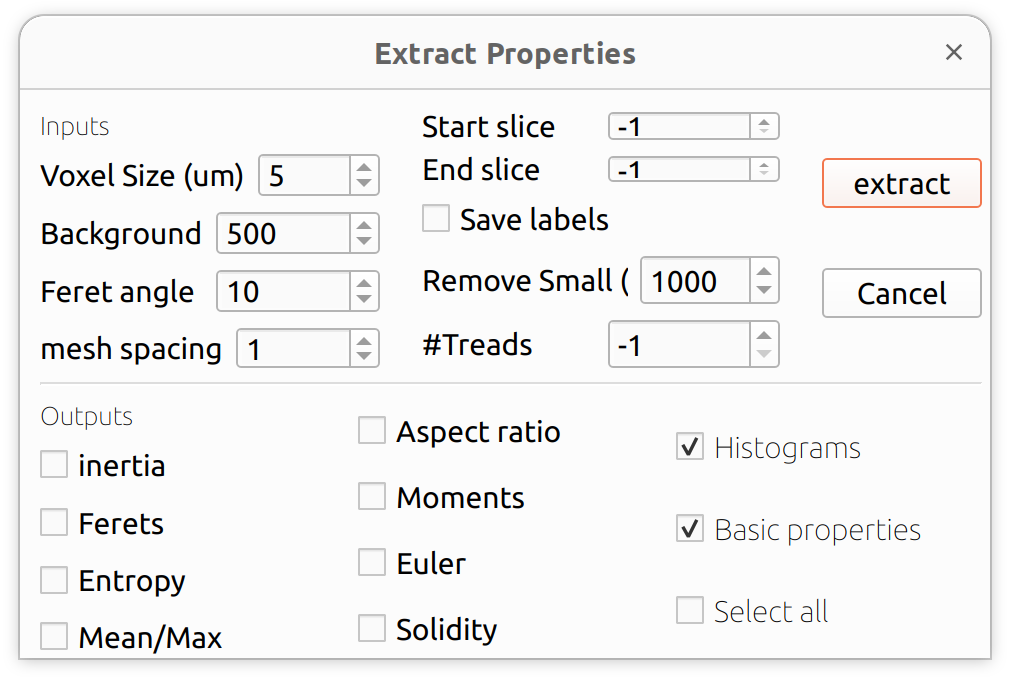
Task: Increase Start slice with up arrow
Action: pos(764,121)
